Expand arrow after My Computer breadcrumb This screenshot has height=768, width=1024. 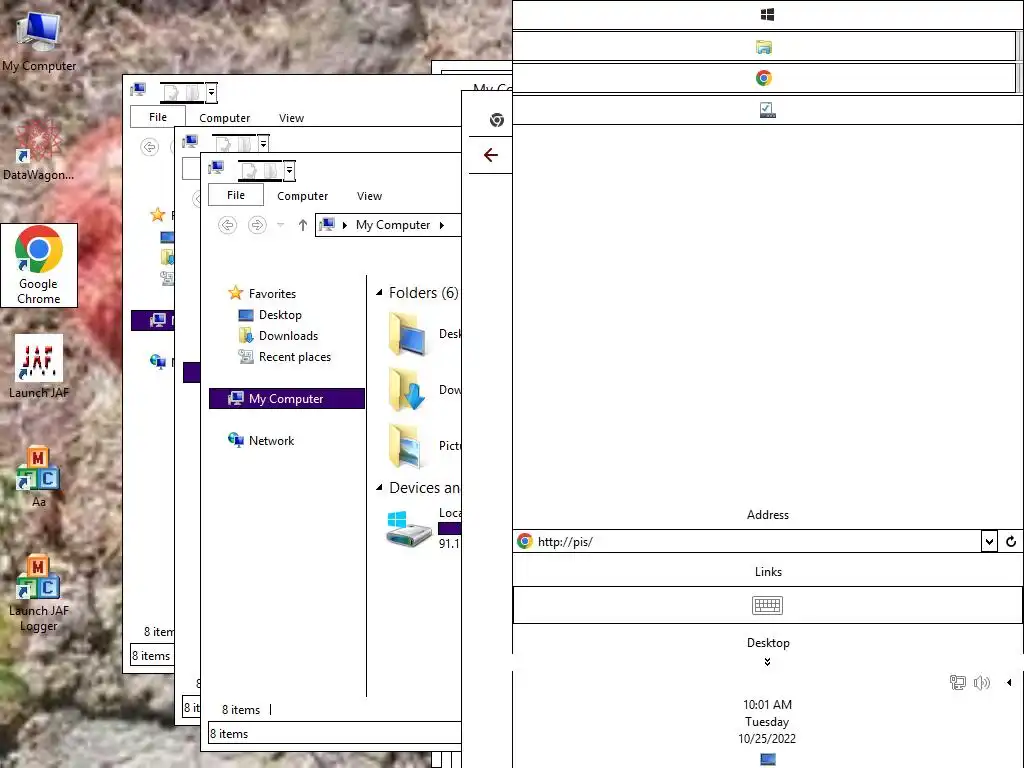pos(442,225)
